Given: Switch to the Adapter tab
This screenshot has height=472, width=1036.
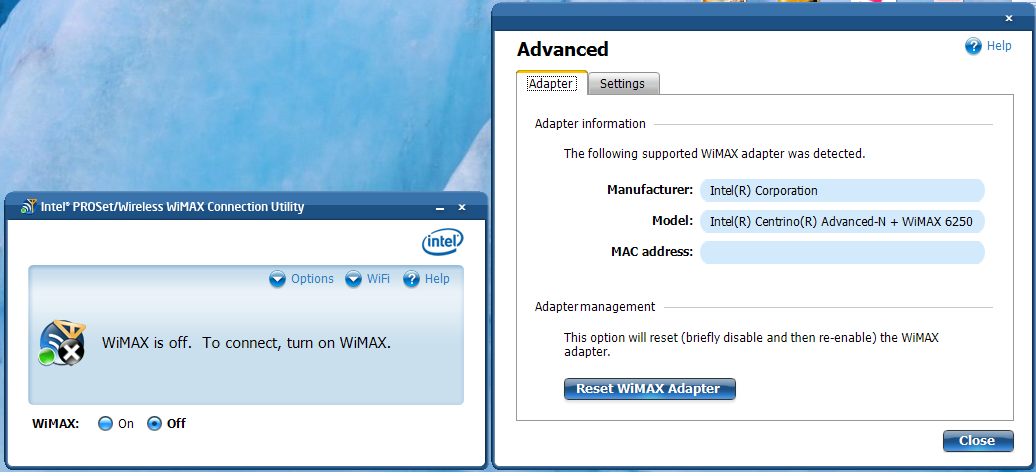Looking at the screenshot, I should pyautogui.click(x=551, y=84).
